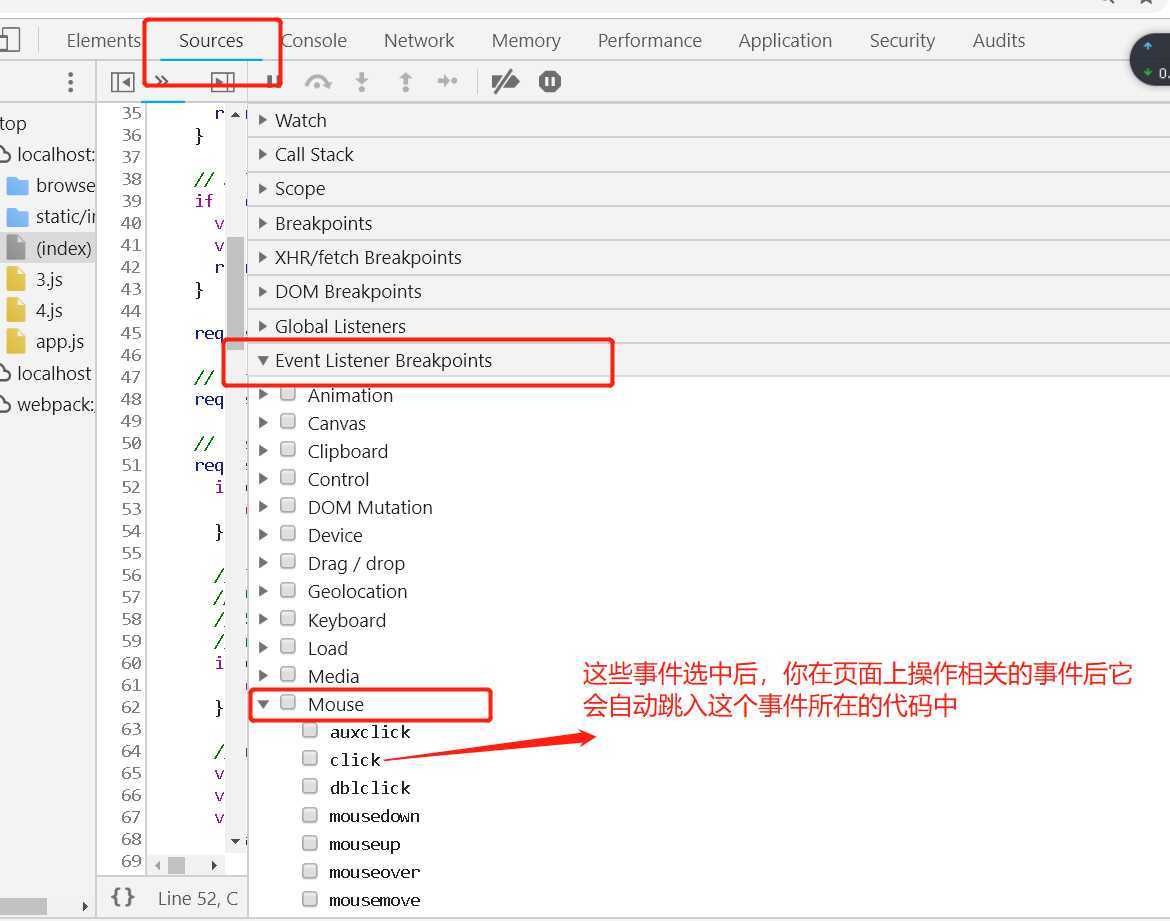Select the browse folder icon
Image resolution: width=1170 pixels, height=921 pixels.
(17, 186)
